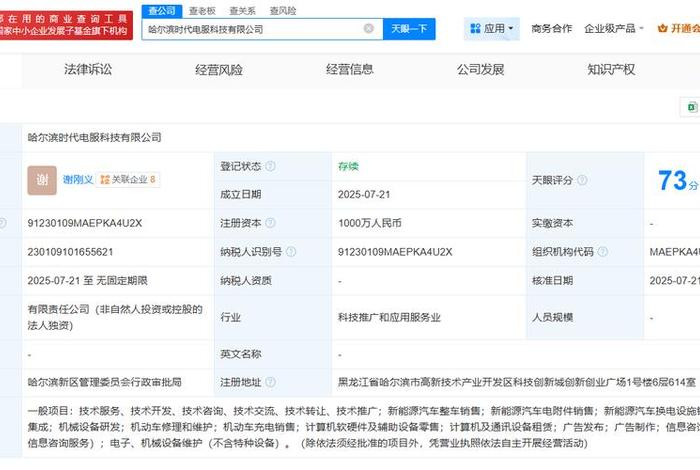Image resolution: width=700 pixels, height=470 pixels.
Task: Open the 公司发展 section tab
Action: coord(480,69)
